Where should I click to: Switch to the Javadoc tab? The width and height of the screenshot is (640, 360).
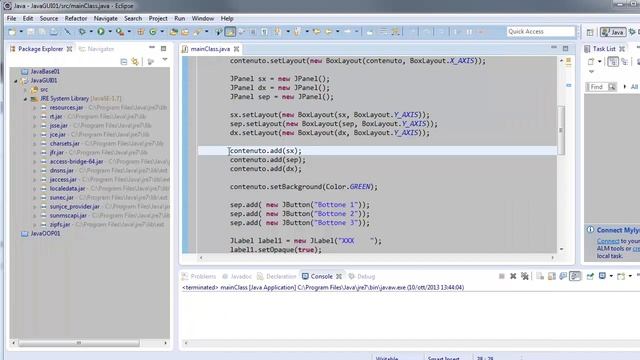coord(237,276)
